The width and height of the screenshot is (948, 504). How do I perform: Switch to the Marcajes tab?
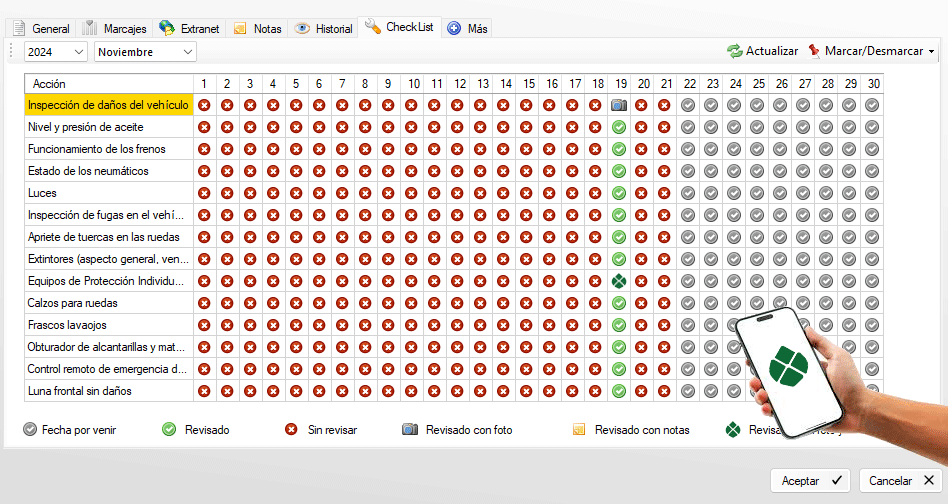pos(114,29)
